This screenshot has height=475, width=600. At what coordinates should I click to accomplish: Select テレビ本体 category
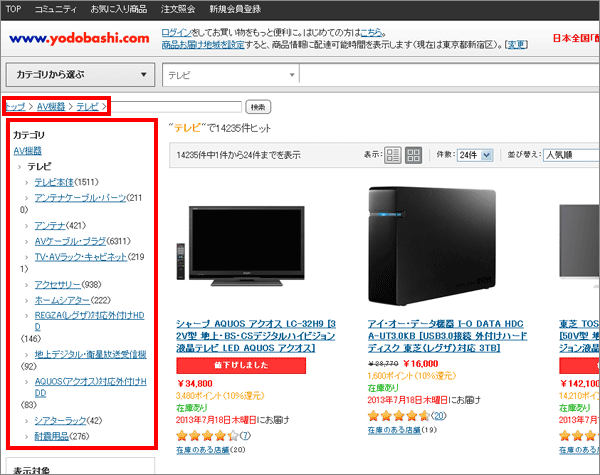click(x=54, y=182)
